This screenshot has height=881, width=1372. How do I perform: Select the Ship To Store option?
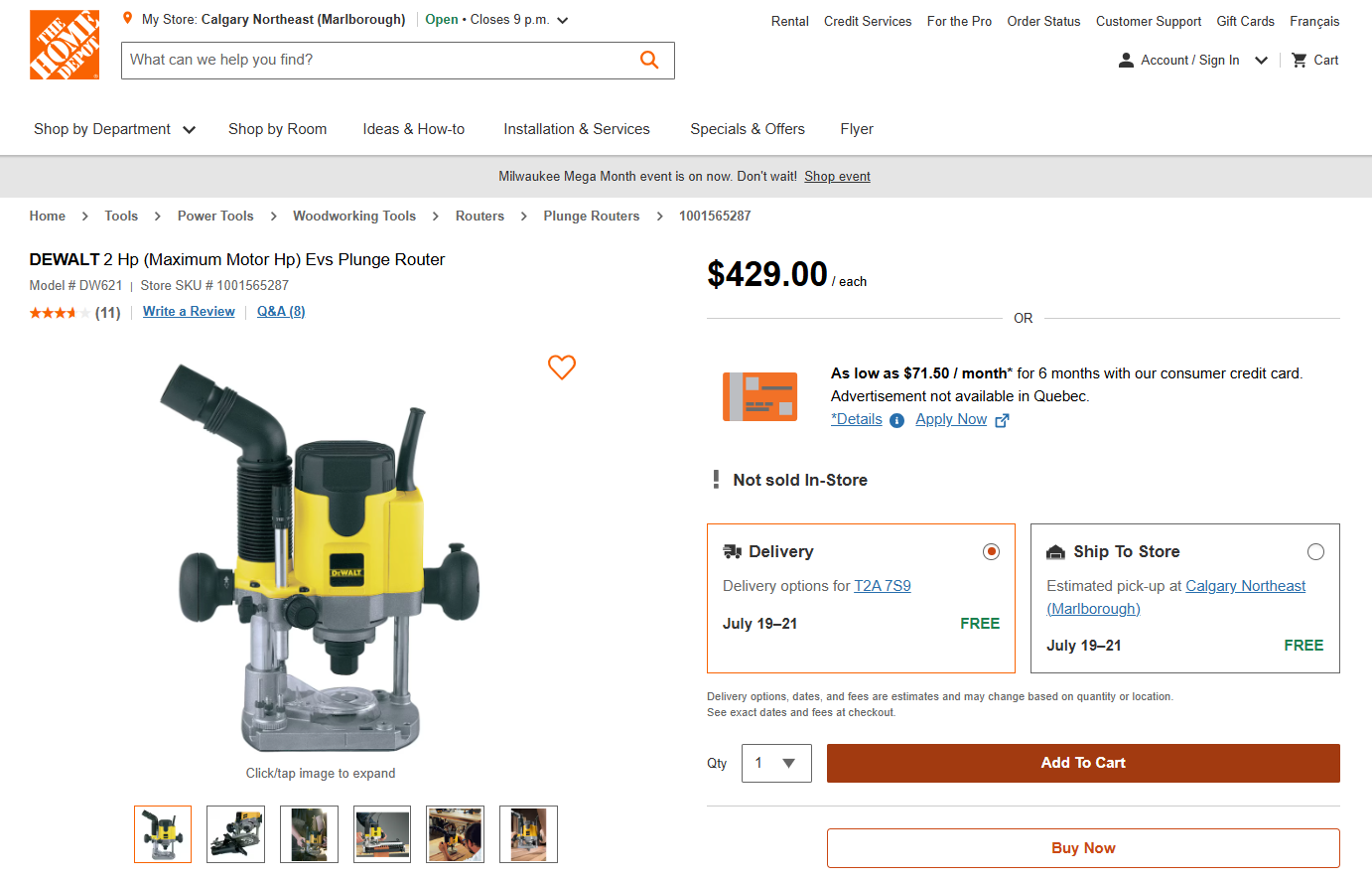tap(1315, 552)
